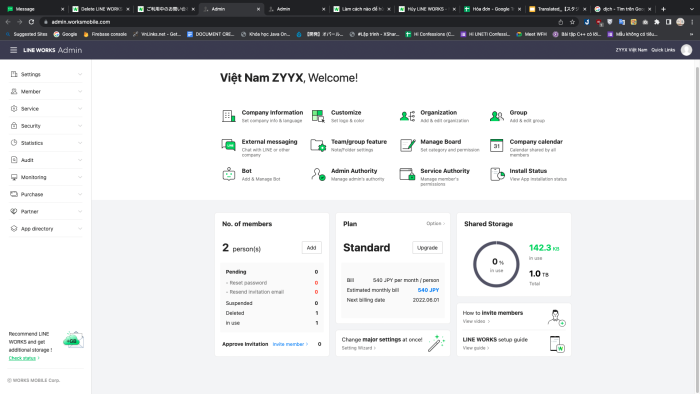Image resolution: width=700 pixels, height=394 pixels.
Task: Click the Member sidebar icon
Action: 14,91
